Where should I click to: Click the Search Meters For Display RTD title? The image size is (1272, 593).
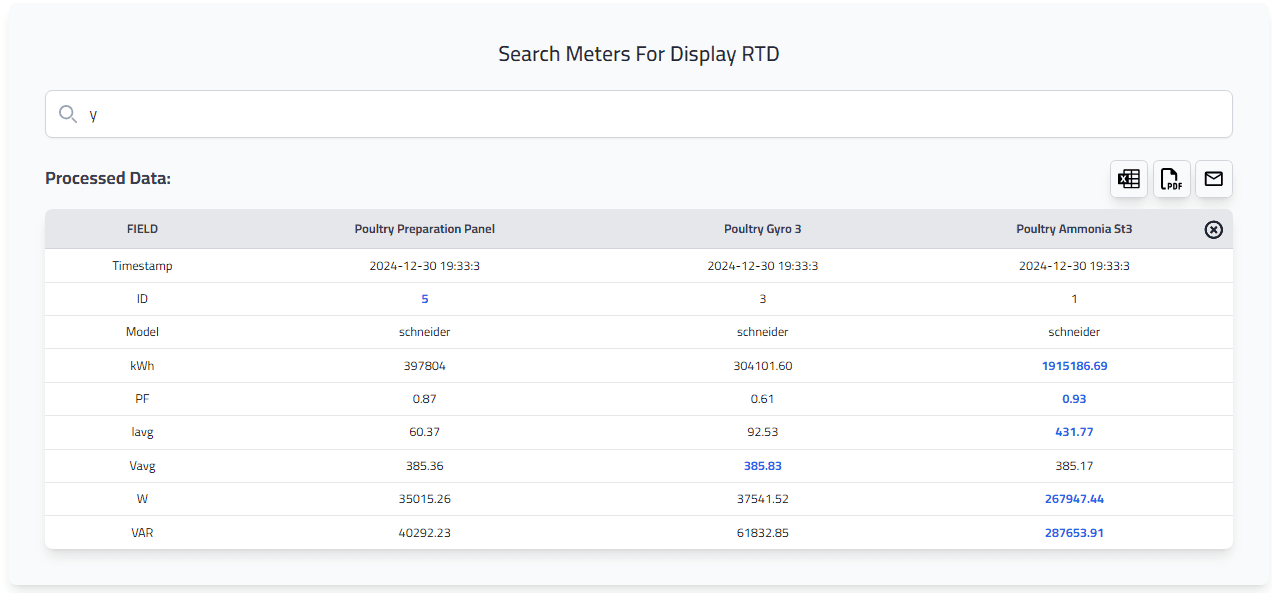pyautogui.click(x=639, y=54)
